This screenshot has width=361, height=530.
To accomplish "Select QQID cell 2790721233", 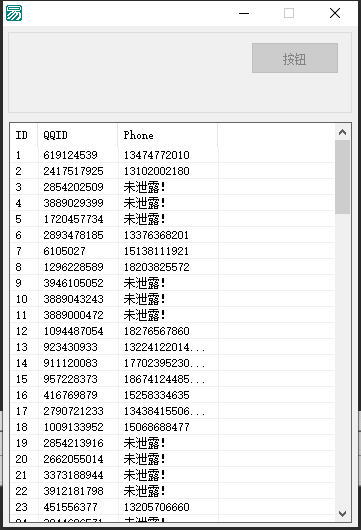I will [x=73, y=411].
